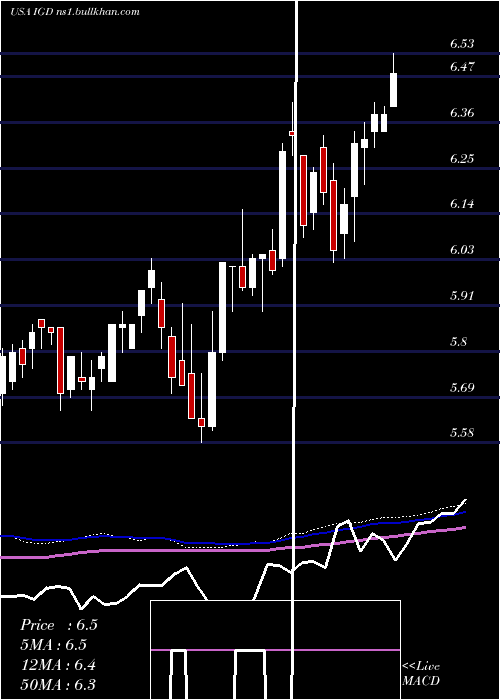Click the '12MA : 6.4' readout
500x700 pixels.
point(58,665)
